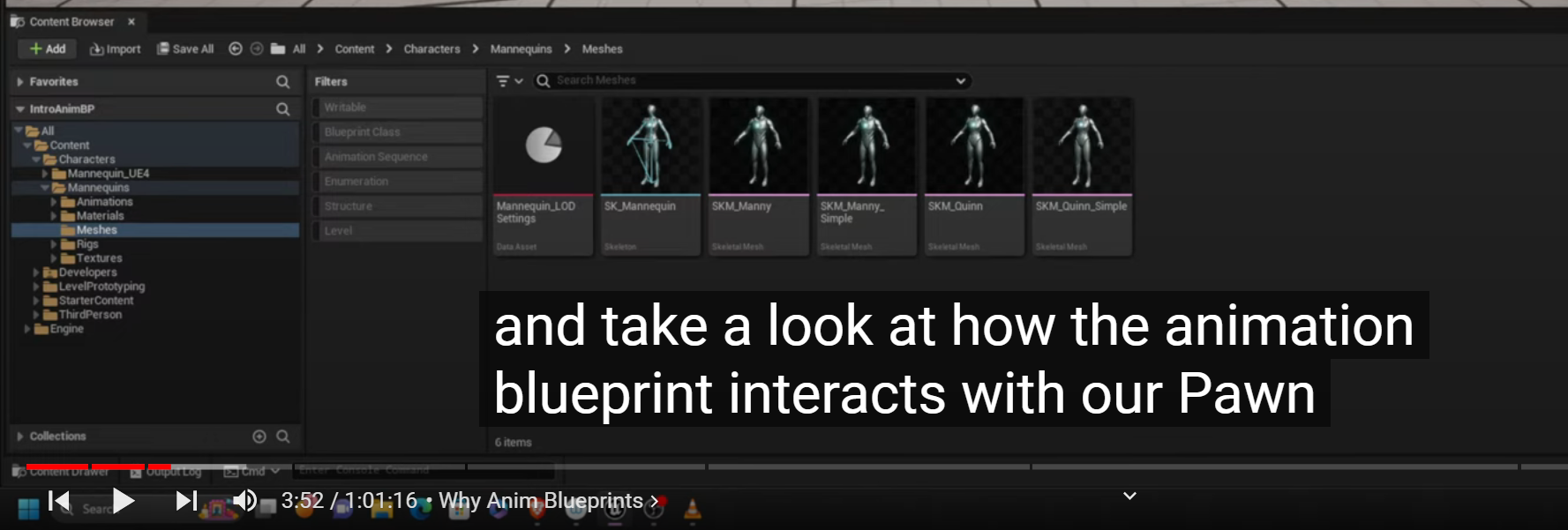The height and width of the screenshot is (530, 1568).
Task: Click the Characters breadcrumb in the path bar
Action: click(x=432, y=49)
